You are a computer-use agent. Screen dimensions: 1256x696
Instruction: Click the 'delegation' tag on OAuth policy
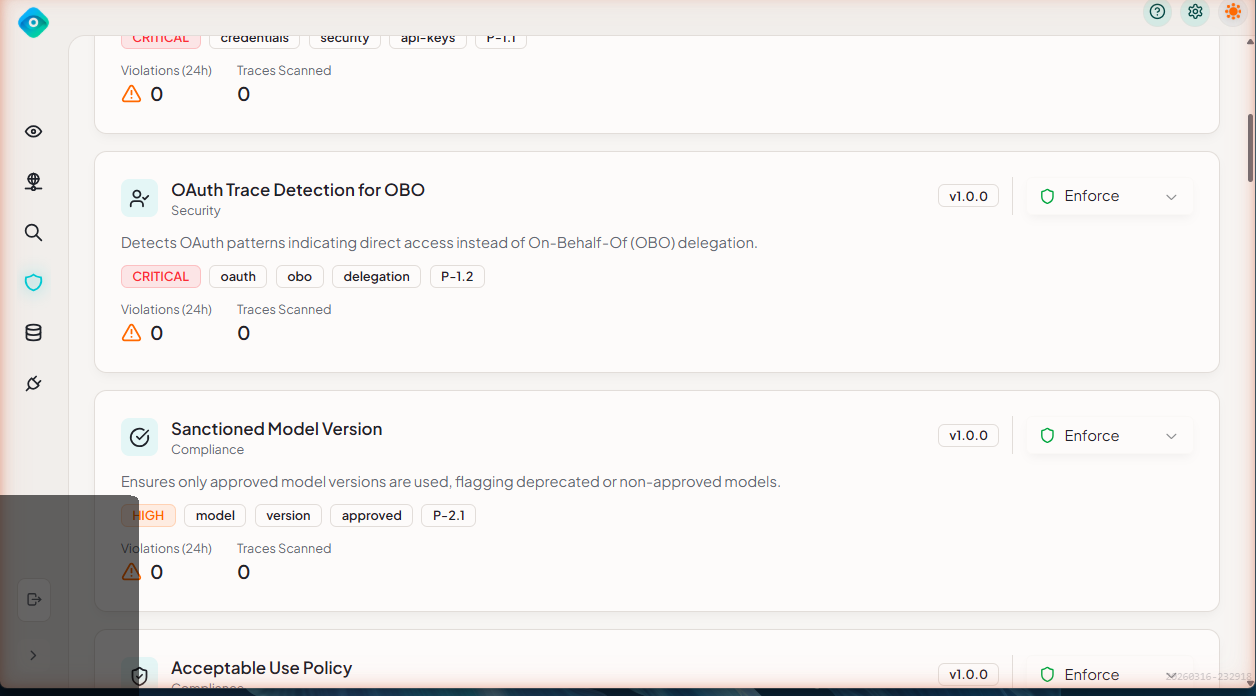(376, 277)
